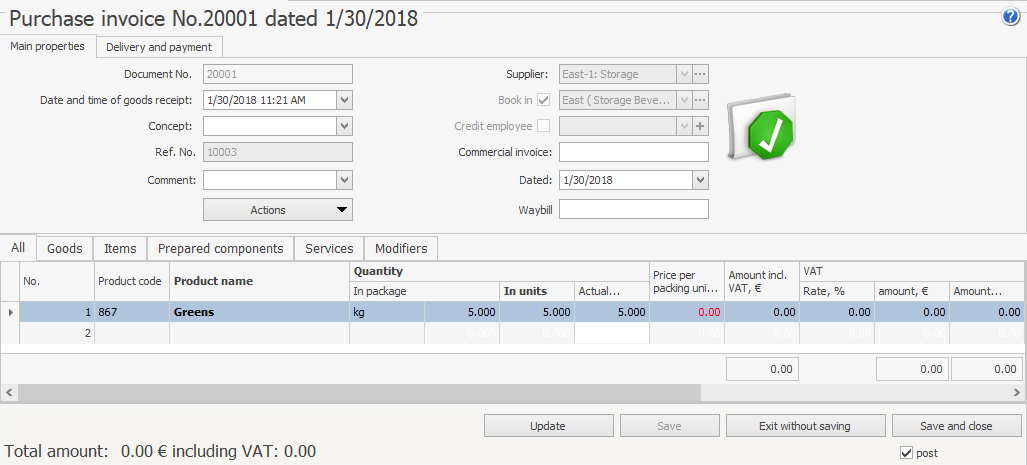Image resolution: width=1027 pixels, height=465 pixels.
Task: Click the Commercial invoice input field
Action: pos(633,152)
